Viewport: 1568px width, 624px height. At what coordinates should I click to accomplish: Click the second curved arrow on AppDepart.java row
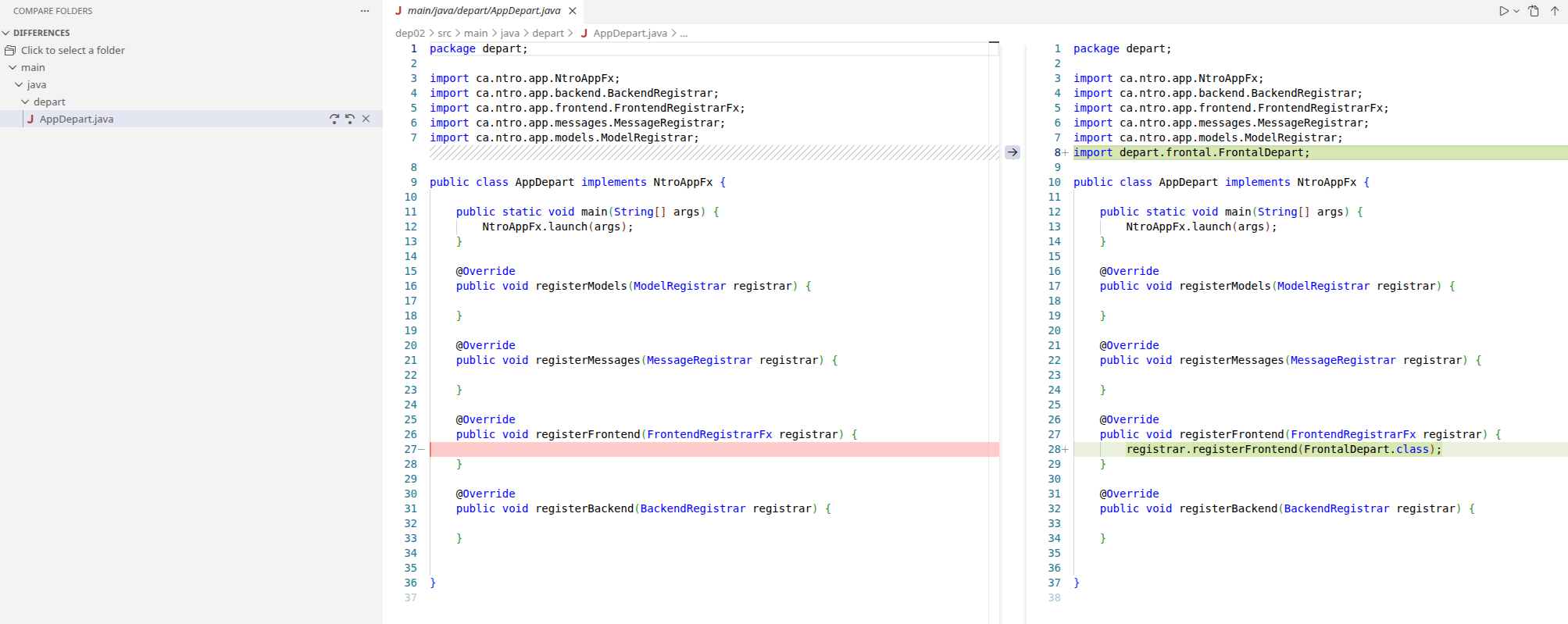point(350,119)
